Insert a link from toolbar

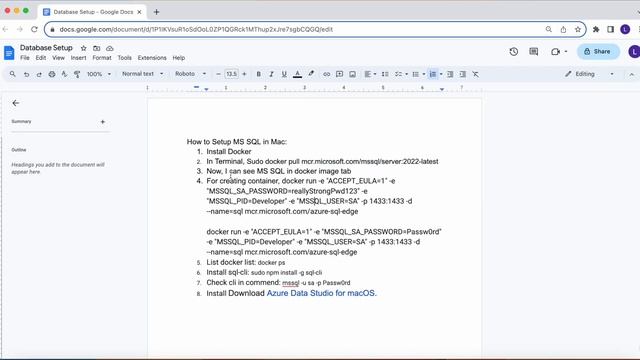pyautogui.click(x=327, y=74)
